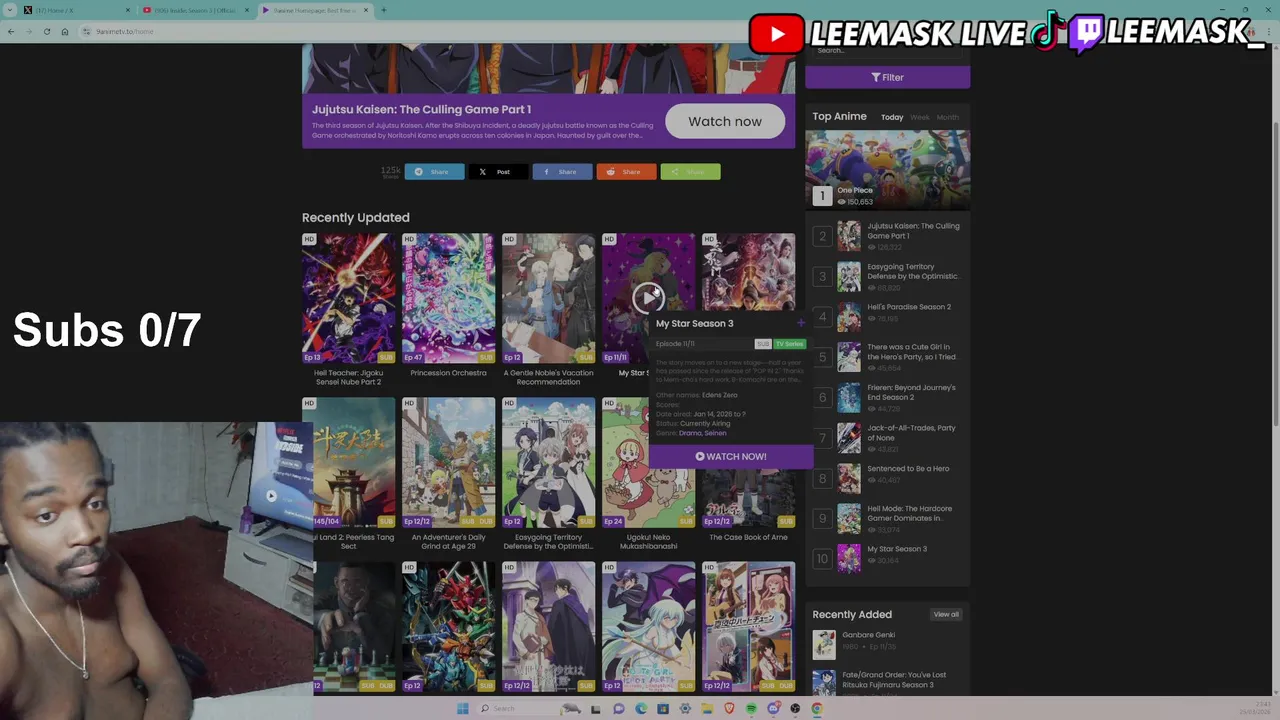Open Fate/Grand Order Ritsuka Fujimaru Season 3

[x=894, y=680]
